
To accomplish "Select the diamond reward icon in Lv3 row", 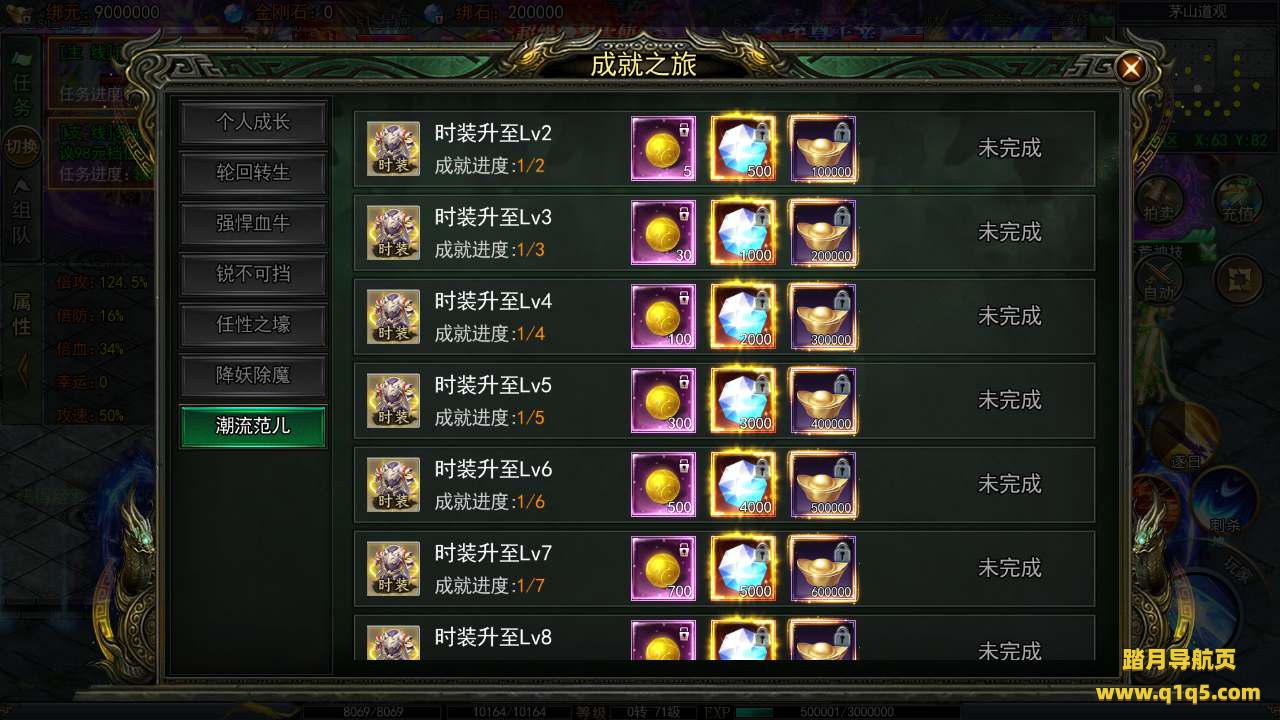I will 743,232.
